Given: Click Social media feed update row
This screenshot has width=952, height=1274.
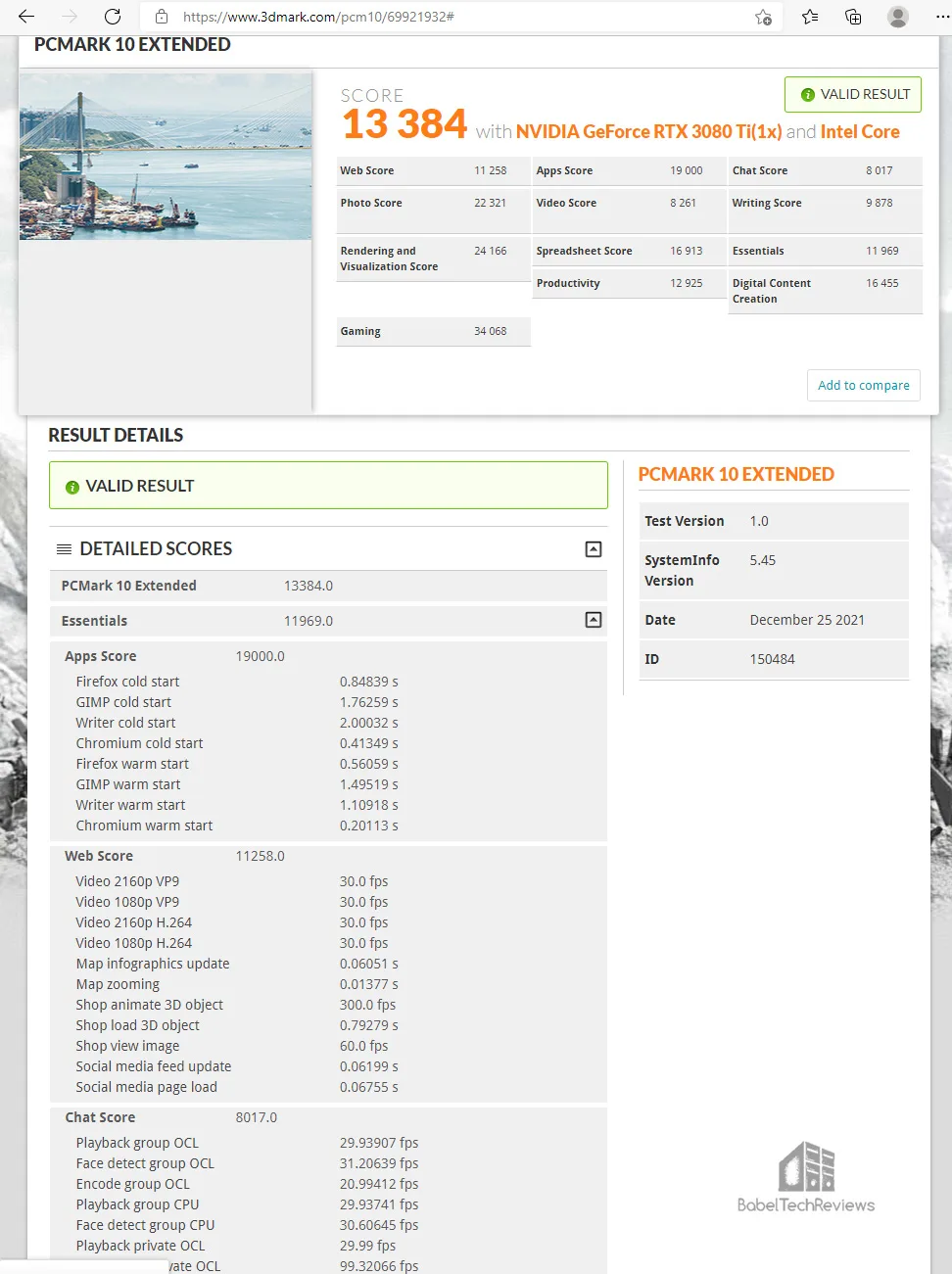Looking at the screenshot, I should [328, 1066].
